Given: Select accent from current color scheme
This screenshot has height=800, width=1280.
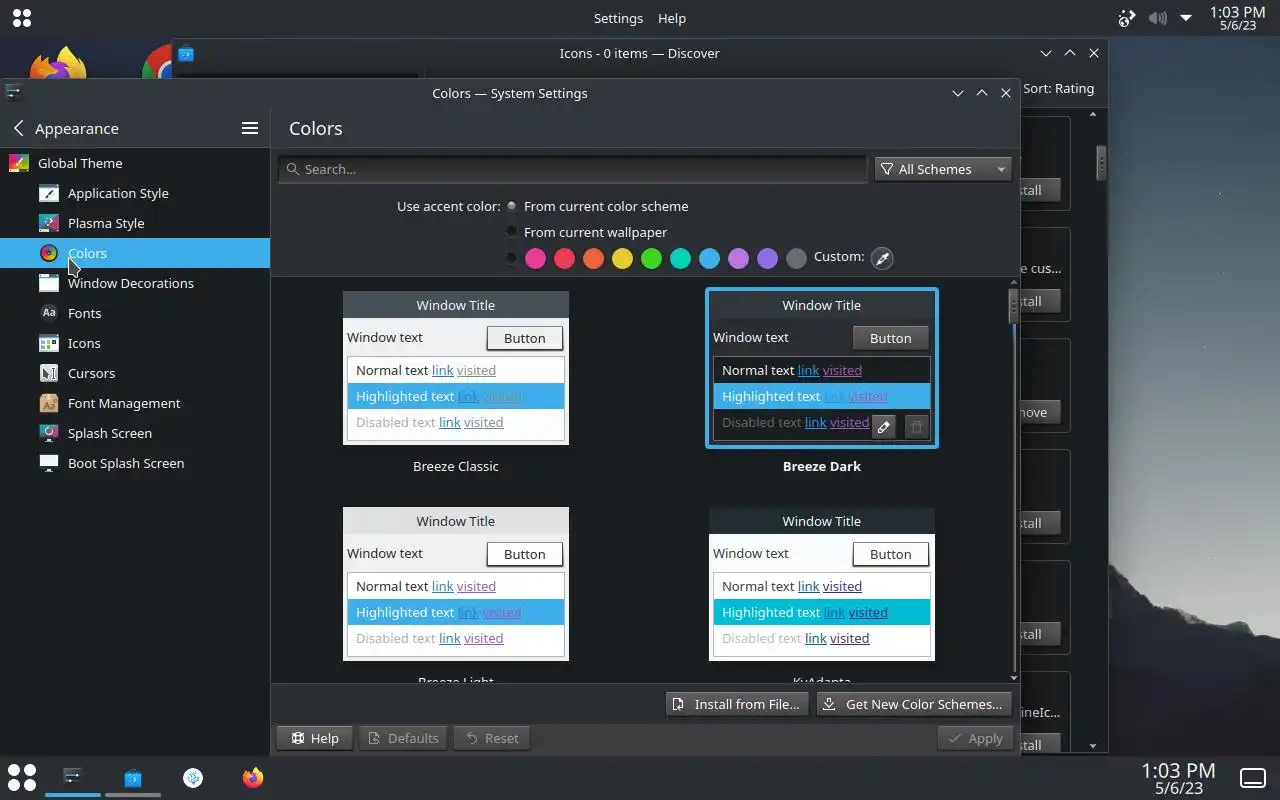Looking at the screenshot, I should (x=512, y=206).
